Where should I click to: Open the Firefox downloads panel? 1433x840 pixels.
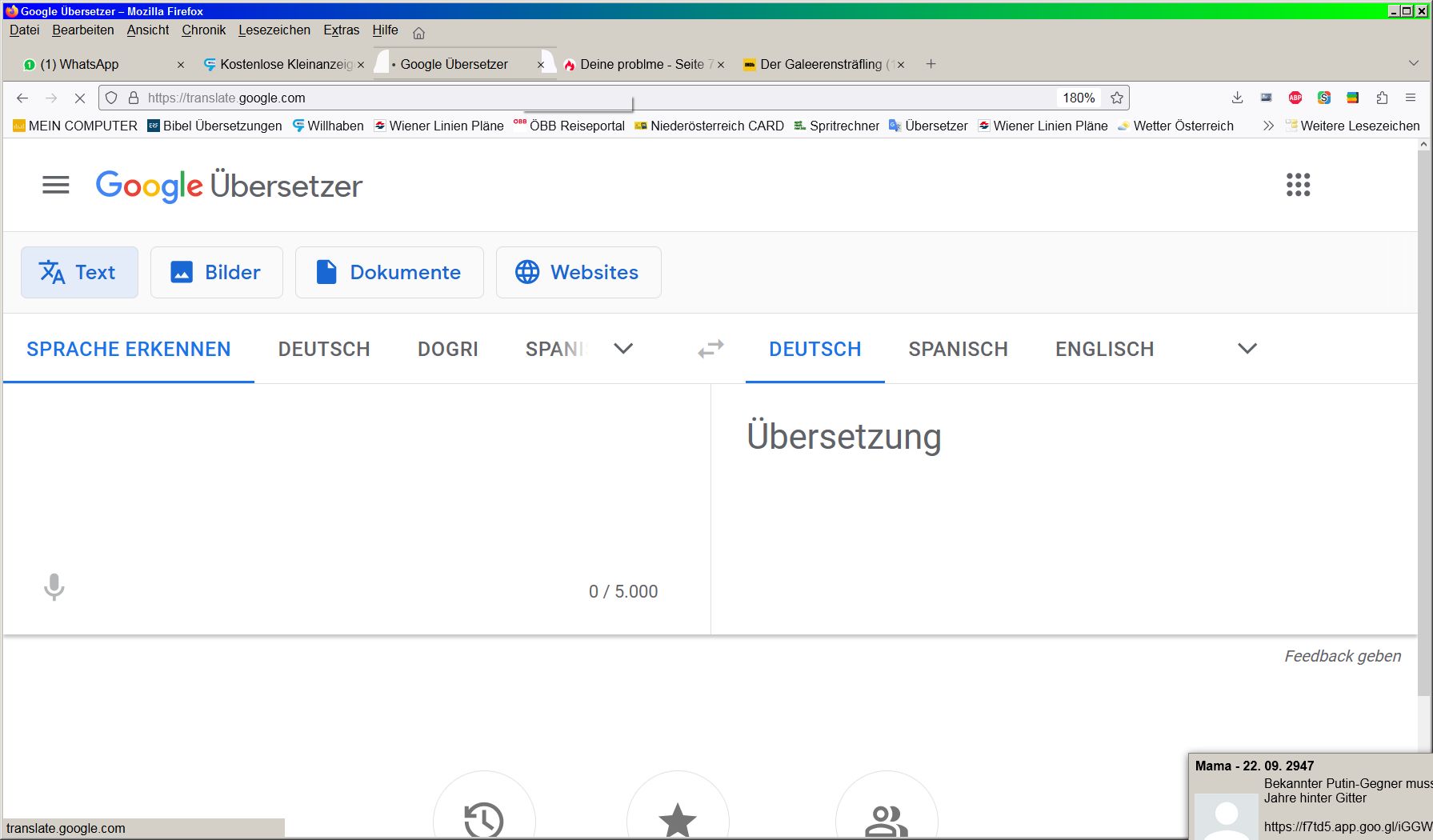pyautogui.click(x=1237, y=98)
